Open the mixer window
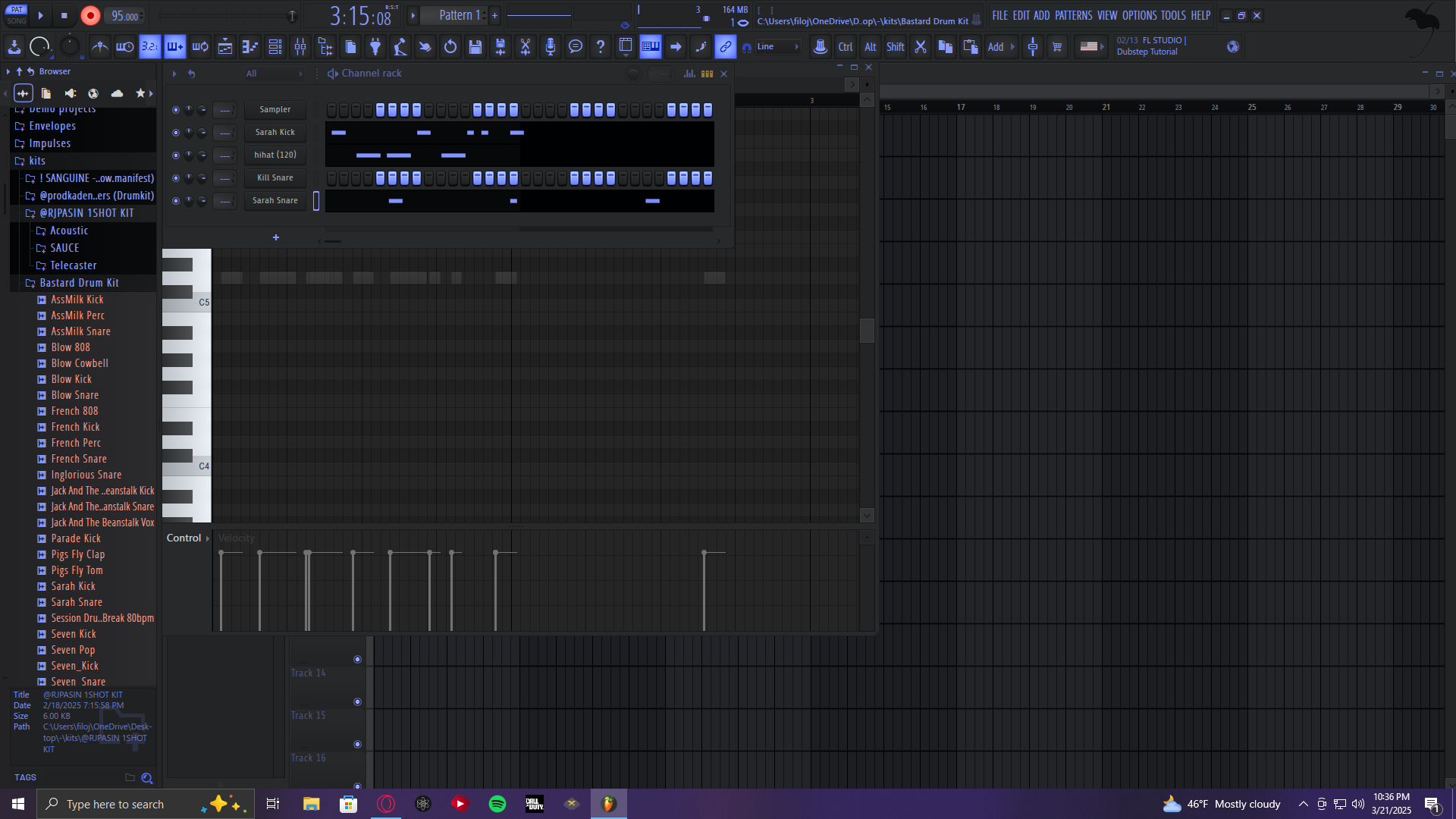The width and height of the screenshot is (1456, 819). point(300,47)
